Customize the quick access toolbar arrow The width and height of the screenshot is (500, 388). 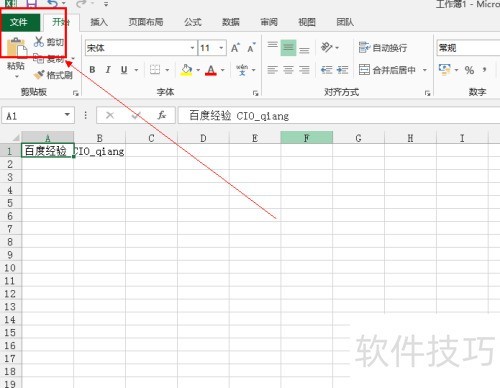pos(106,4)
